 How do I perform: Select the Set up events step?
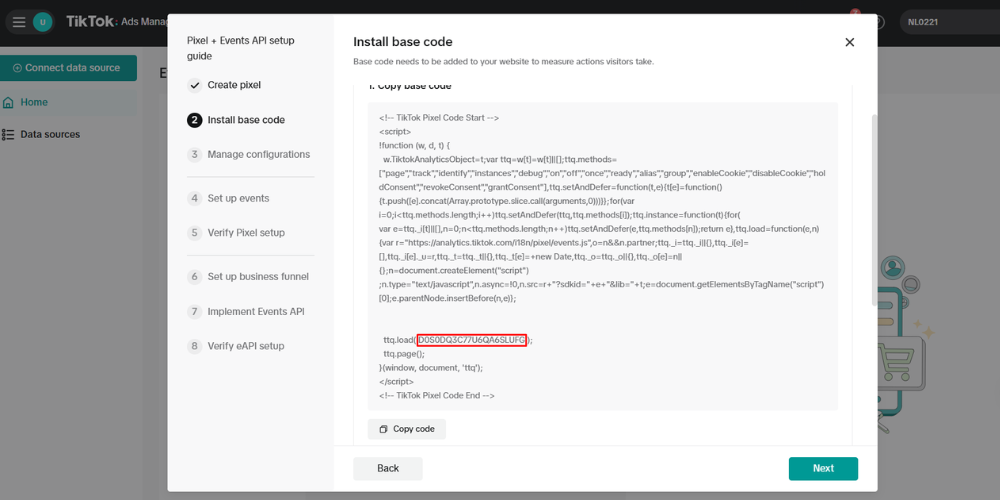point(239,198)
